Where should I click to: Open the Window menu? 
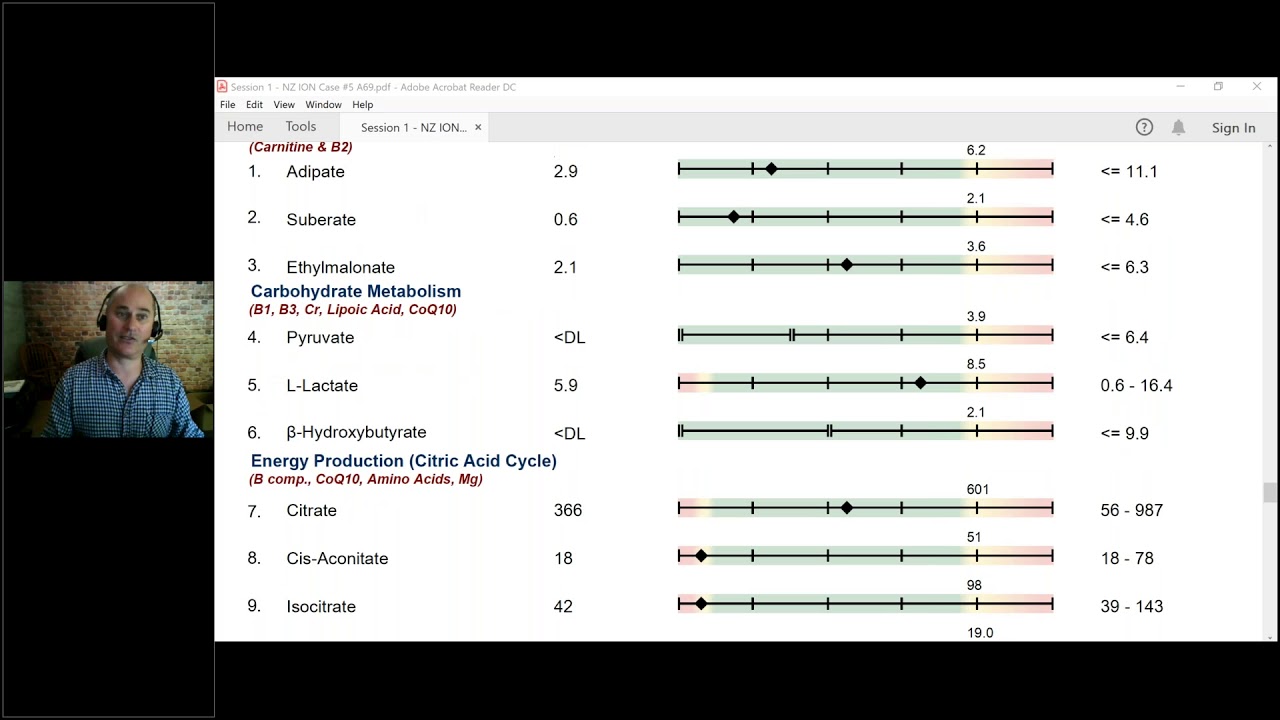[323, 105]
